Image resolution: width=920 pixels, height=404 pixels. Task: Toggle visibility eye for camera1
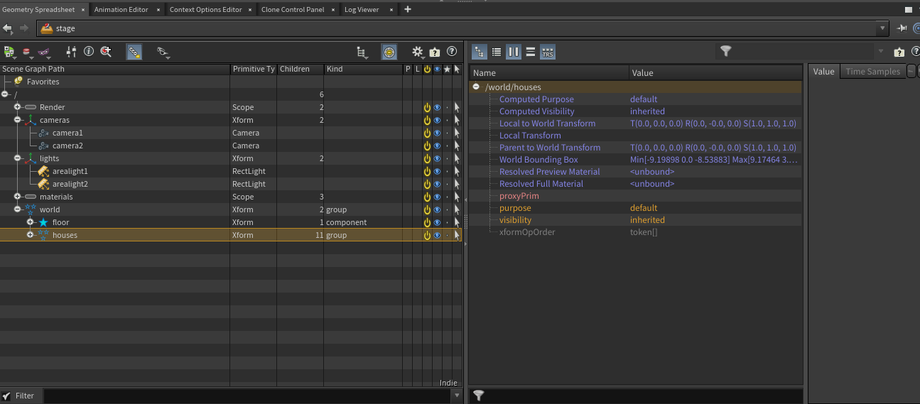click(x=437, y=133)
